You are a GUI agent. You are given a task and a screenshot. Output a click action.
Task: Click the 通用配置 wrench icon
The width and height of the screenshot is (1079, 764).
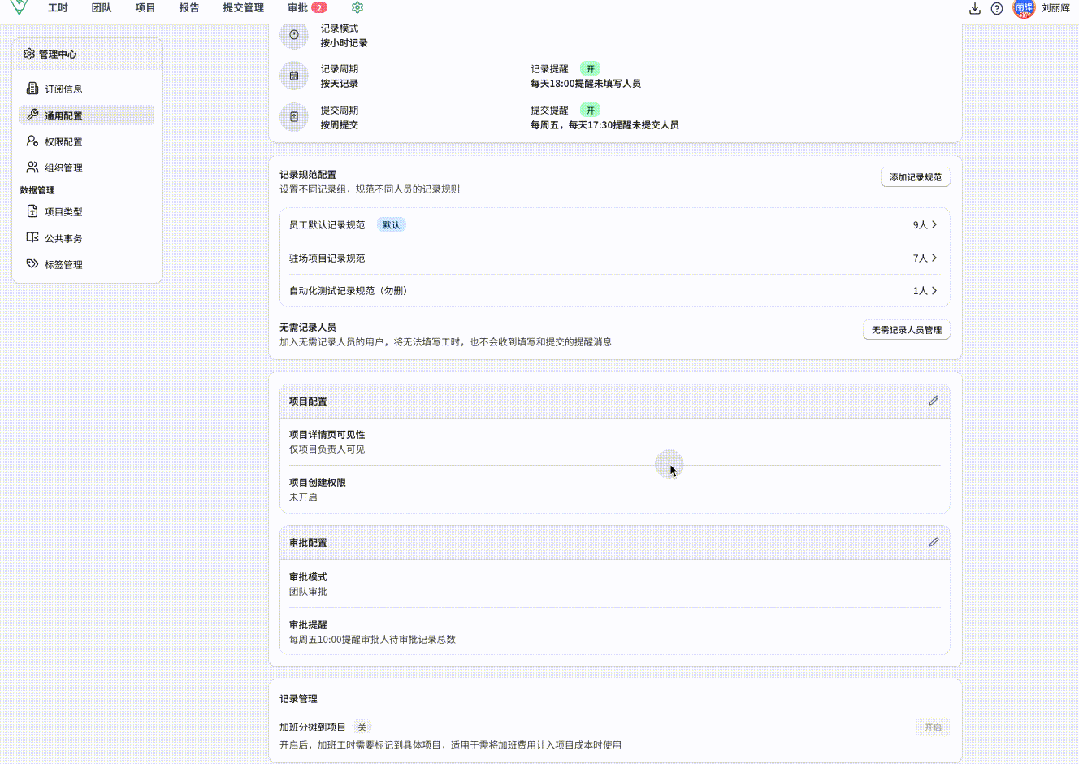point(32,115)
